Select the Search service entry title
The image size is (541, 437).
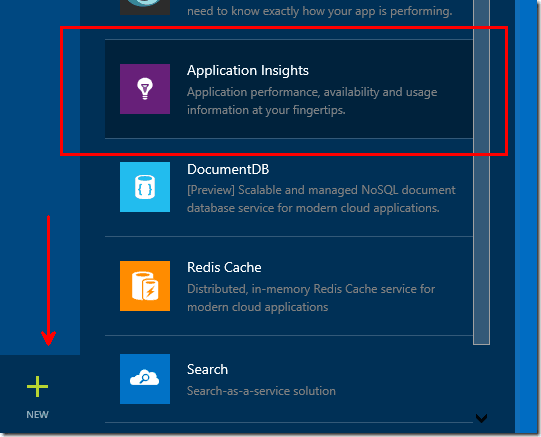tap(207, 369)
